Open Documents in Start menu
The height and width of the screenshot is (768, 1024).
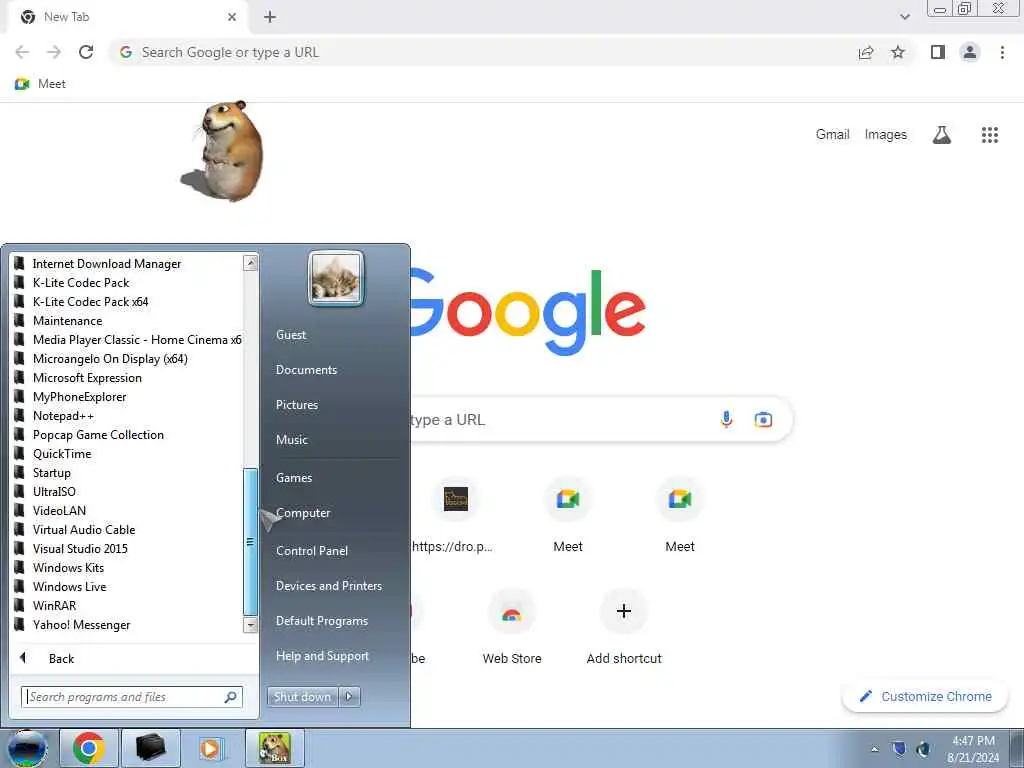click(306, 370)
